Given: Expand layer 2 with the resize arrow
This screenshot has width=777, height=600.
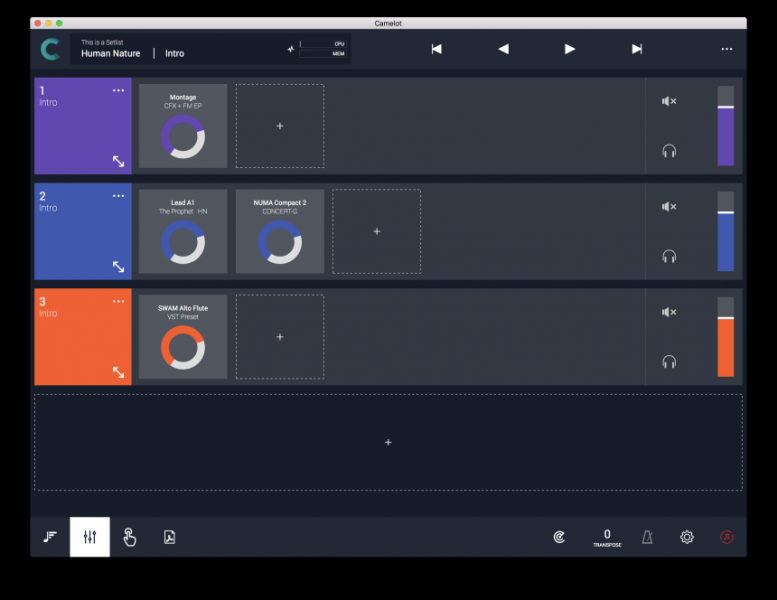Looking at the screenshot, I should click(x=118, y=267).
